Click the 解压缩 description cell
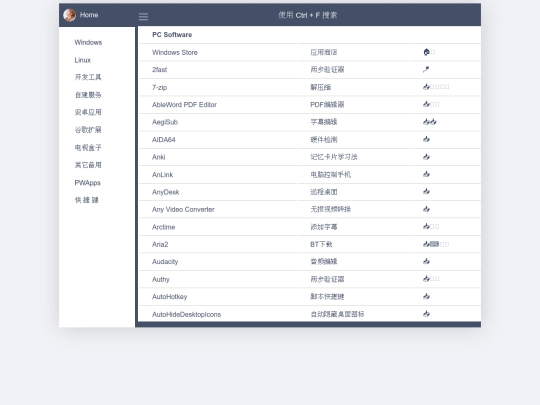The height and width of the screenshot is (405, 540). (x=321, y=87)
